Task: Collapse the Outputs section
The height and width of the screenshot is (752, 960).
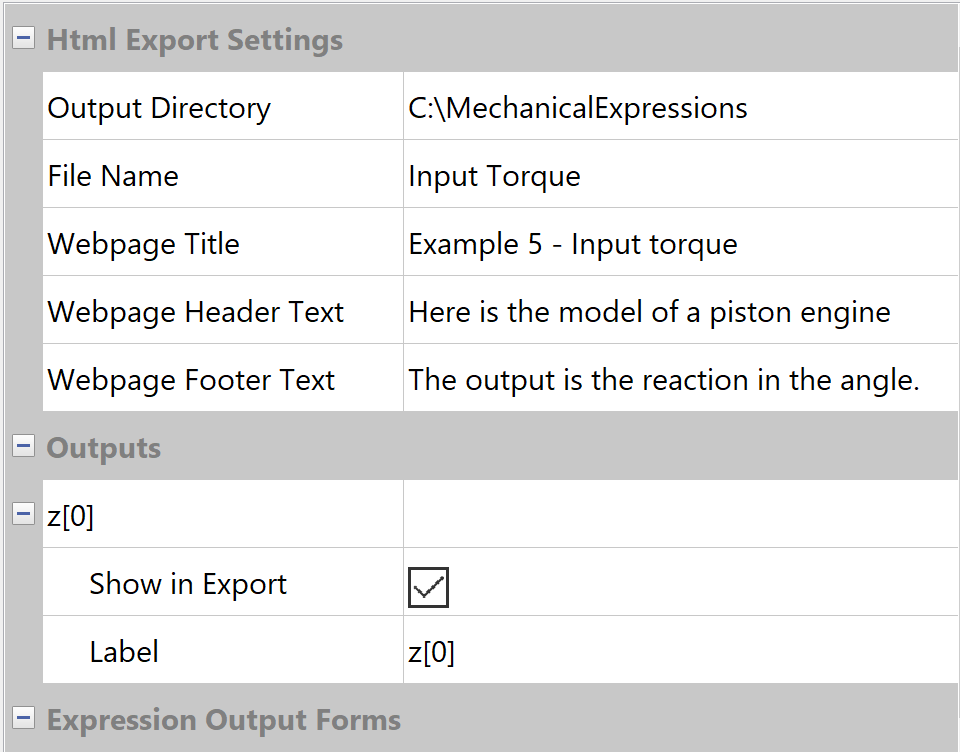Action: [23, 447]
